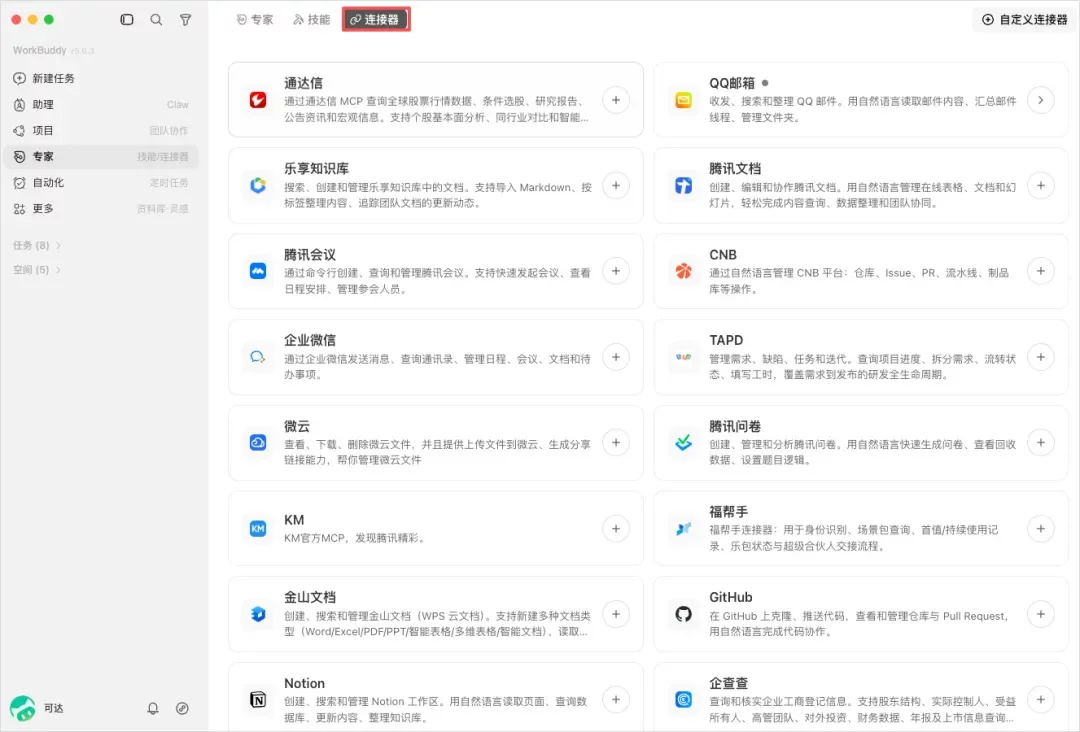The width and height of the screenshot is (1080, 732).
Task: Click the TAPD logo icon
Action: click(683, 357)
